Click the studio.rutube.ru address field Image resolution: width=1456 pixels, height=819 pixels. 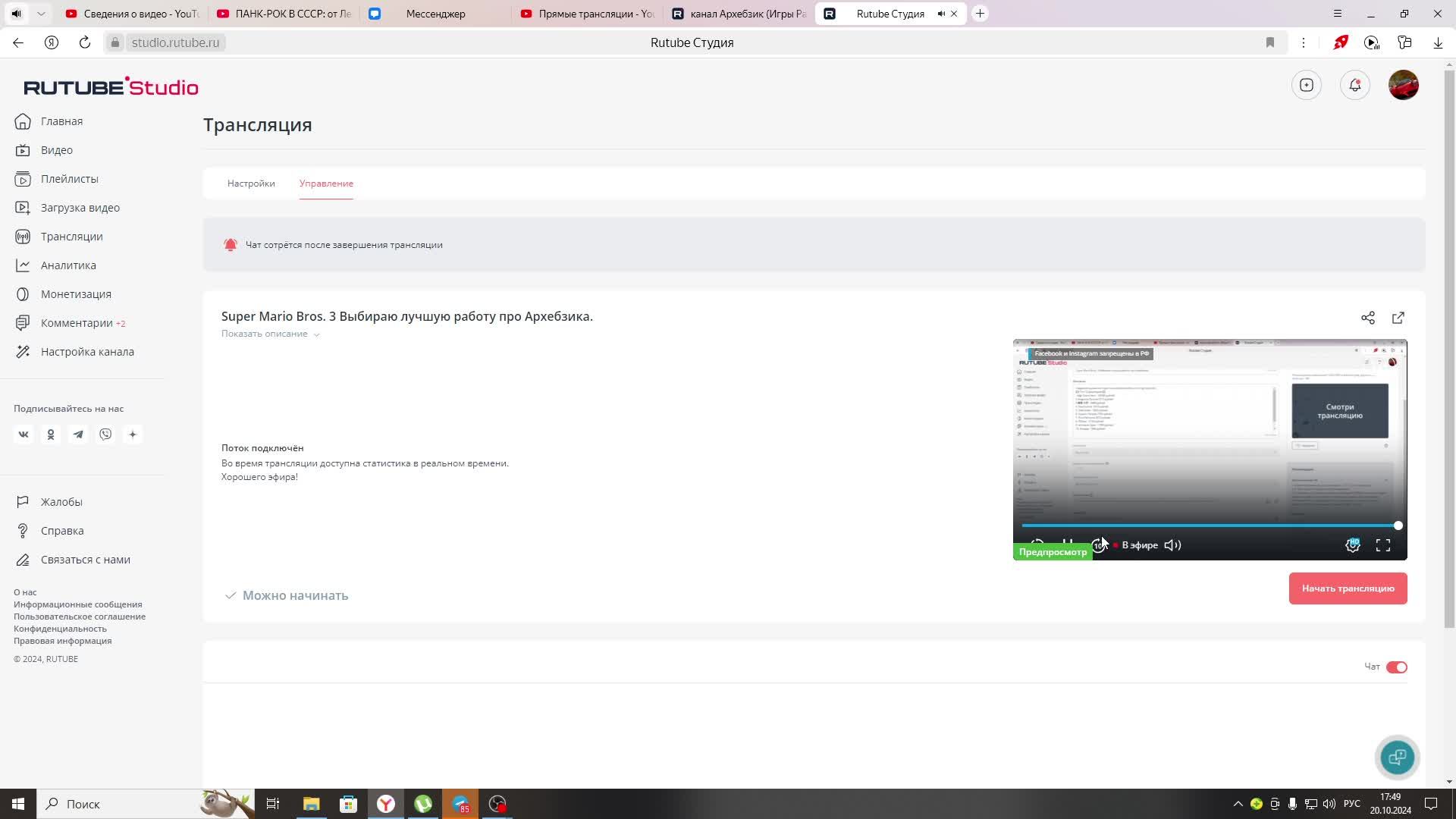tap(175, 42)
